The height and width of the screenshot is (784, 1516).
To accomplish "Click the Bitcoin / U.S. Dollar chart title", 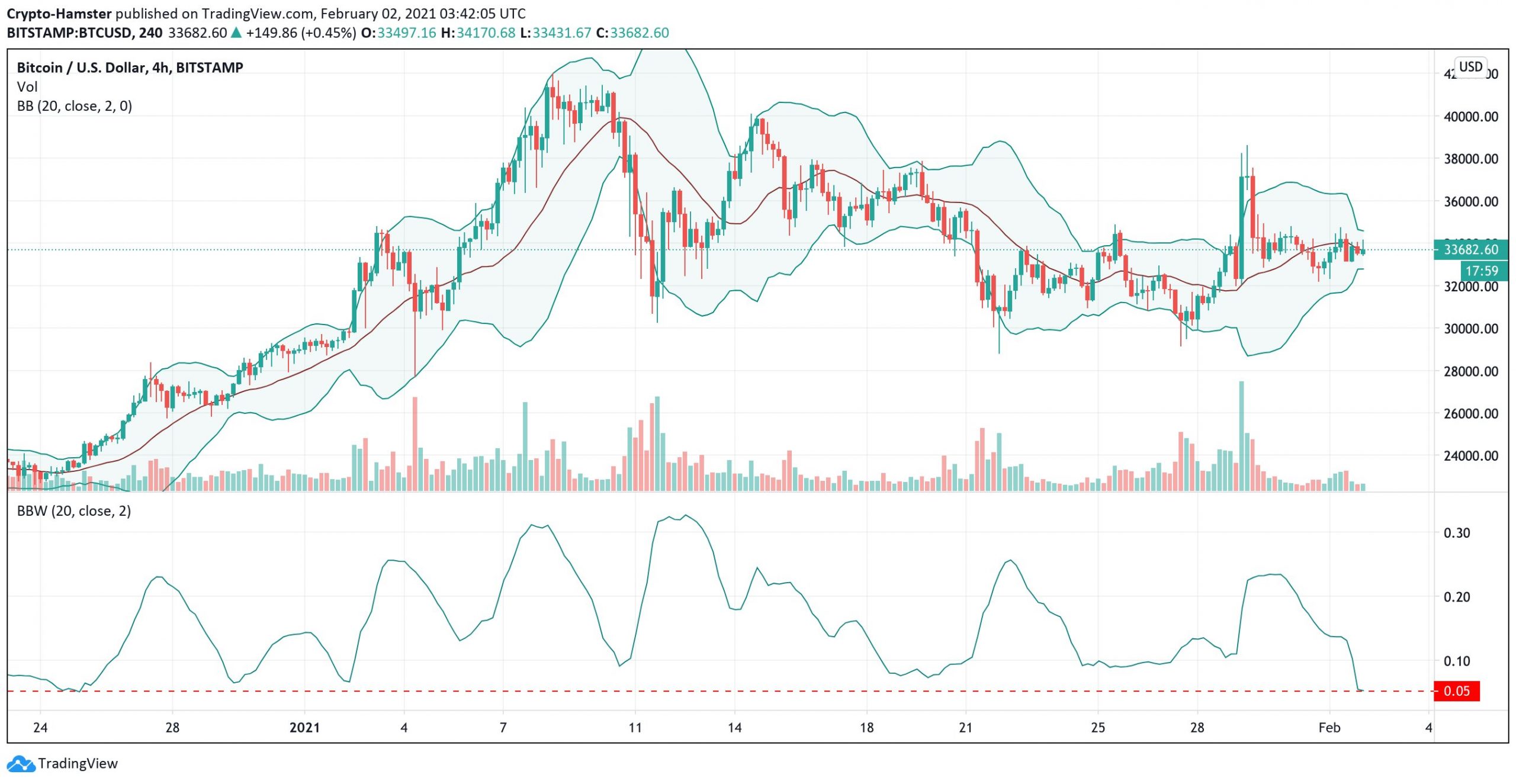I will (130, 68).
